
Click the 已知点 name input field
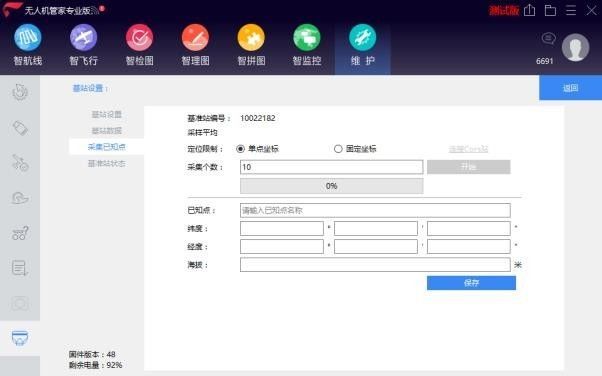point(375,210)
